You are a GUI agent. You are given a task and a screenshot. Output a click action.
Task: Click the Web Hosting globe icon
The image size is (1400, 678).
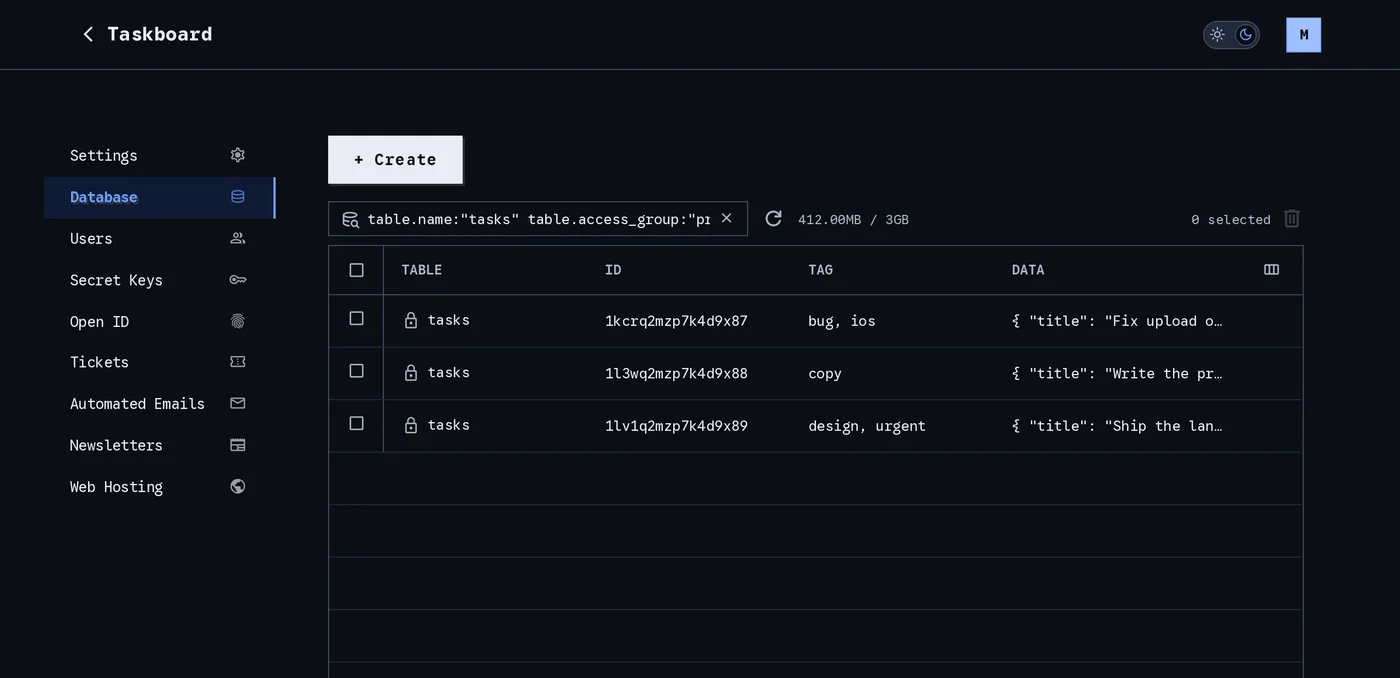(237, 487)
